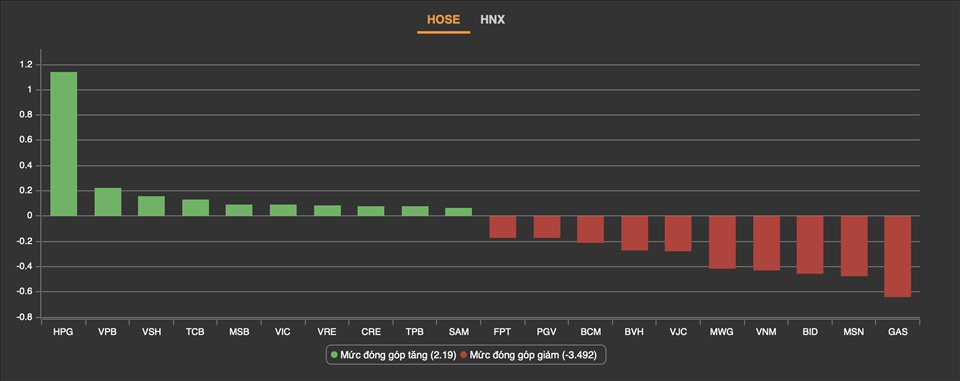Click the VNM red bar
The image size is (960, 381).
(767, 243)
